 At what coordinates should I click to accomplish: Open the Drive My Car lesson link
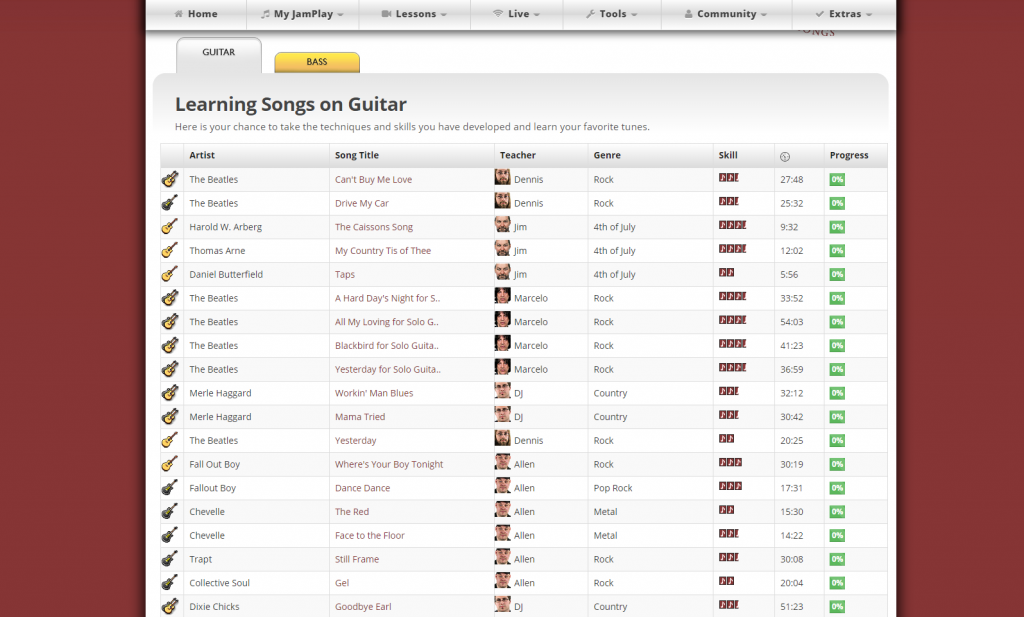362,203
